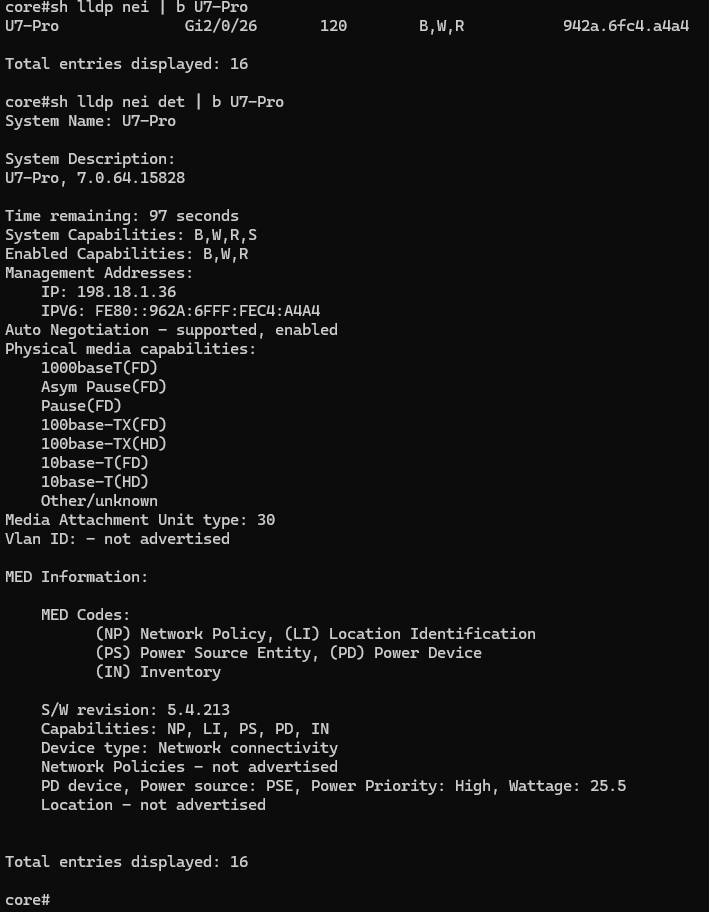
Task: Click the Gi2/0/26 interface text
Action: (220, 26)
